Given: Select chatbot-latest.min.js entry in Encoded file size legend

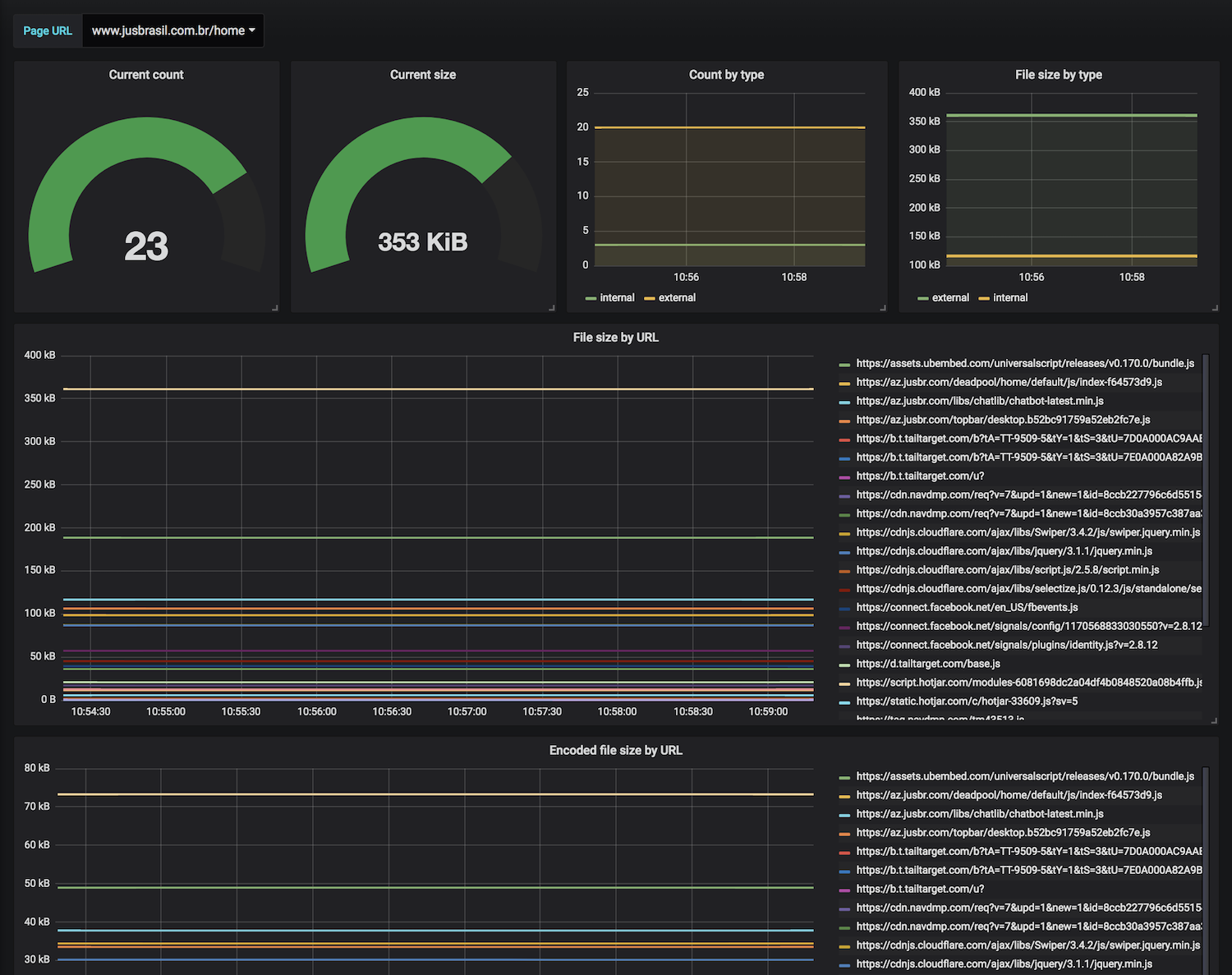Looking at the screenshot, I should click(980, 814).
